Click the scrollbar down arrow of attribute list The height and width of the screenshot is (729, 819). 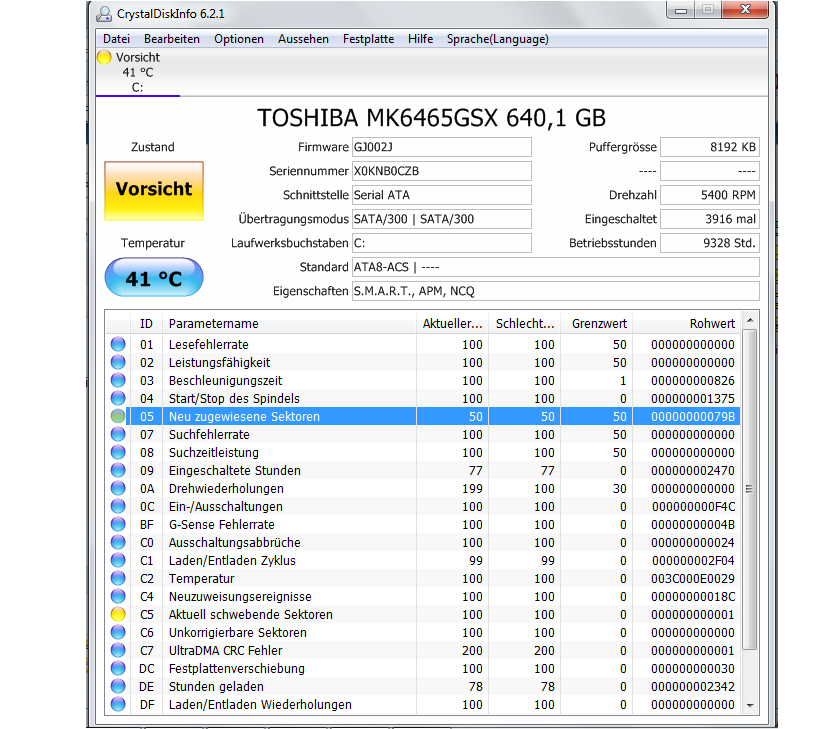point(750,706)
